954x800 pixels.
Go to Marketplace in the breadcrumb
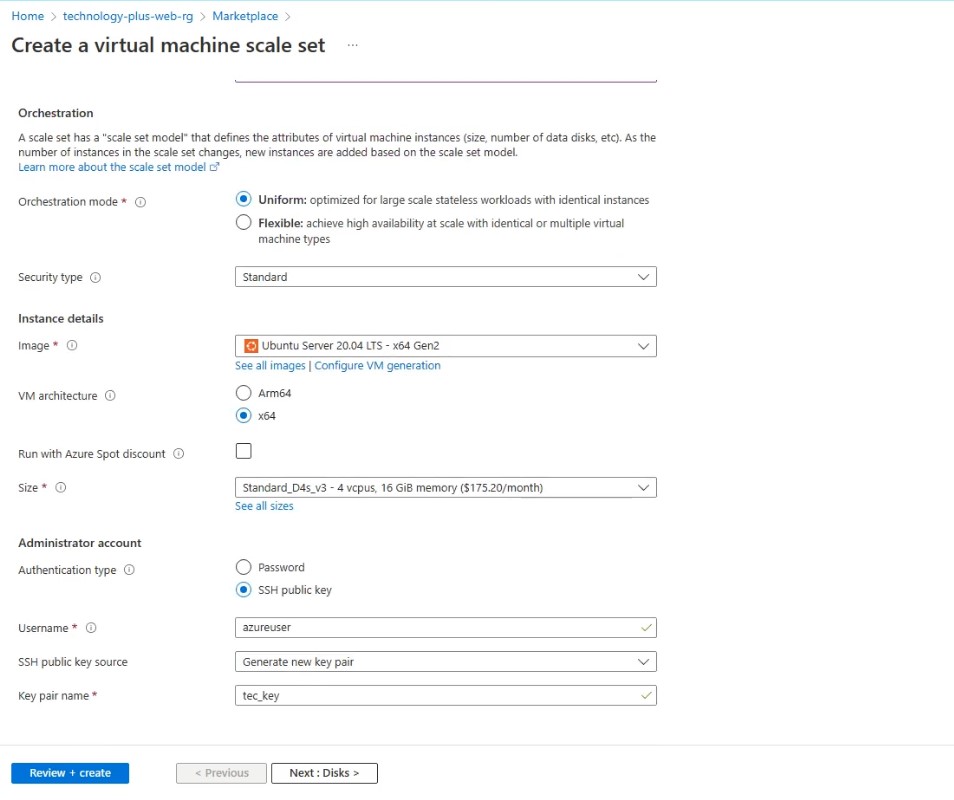tap(244, 16)
